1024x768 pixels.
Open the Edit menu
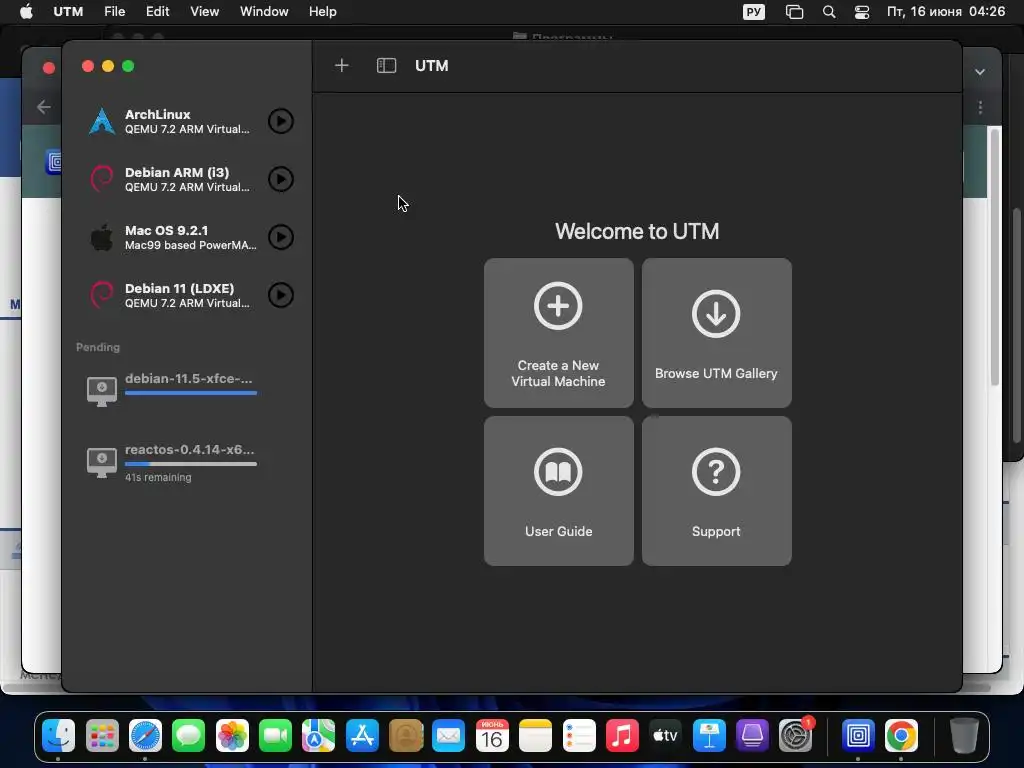point(157,12)
